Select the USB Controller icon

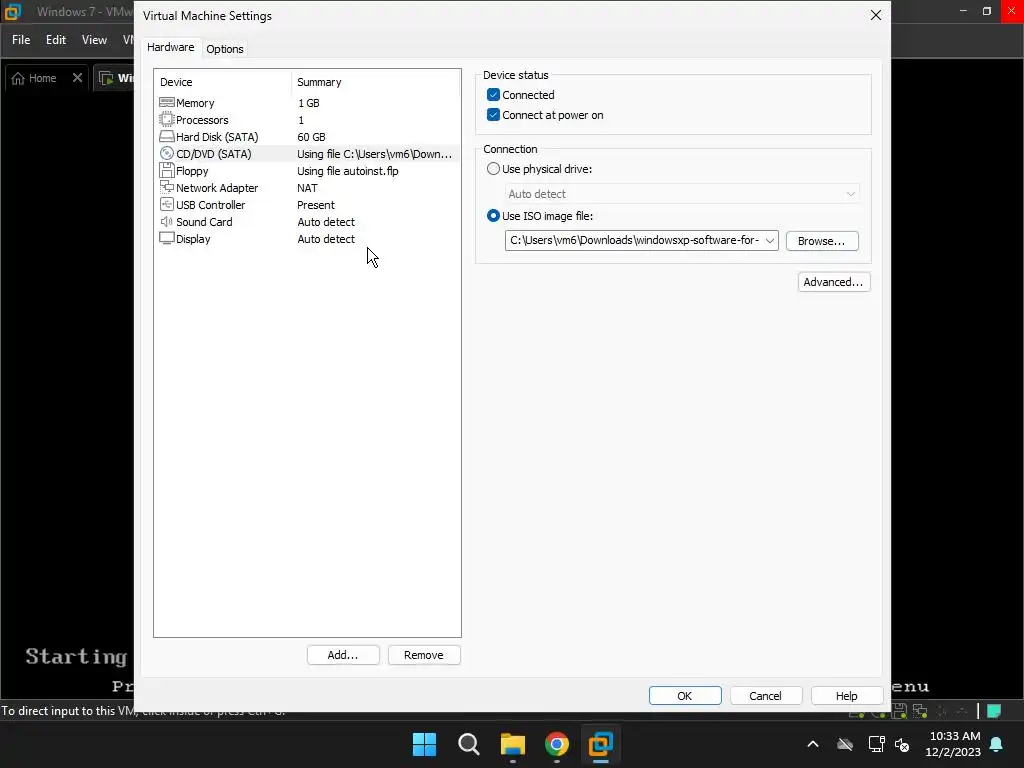pos(167,204)
